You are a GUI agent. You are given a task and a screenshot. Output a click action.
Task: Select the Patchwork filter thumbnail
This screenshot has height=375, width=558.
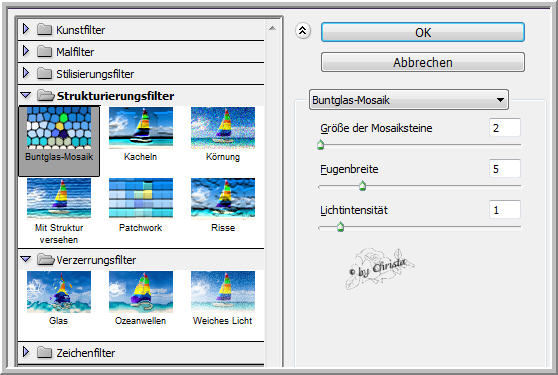pyautogui.click(x=141, y=198)
